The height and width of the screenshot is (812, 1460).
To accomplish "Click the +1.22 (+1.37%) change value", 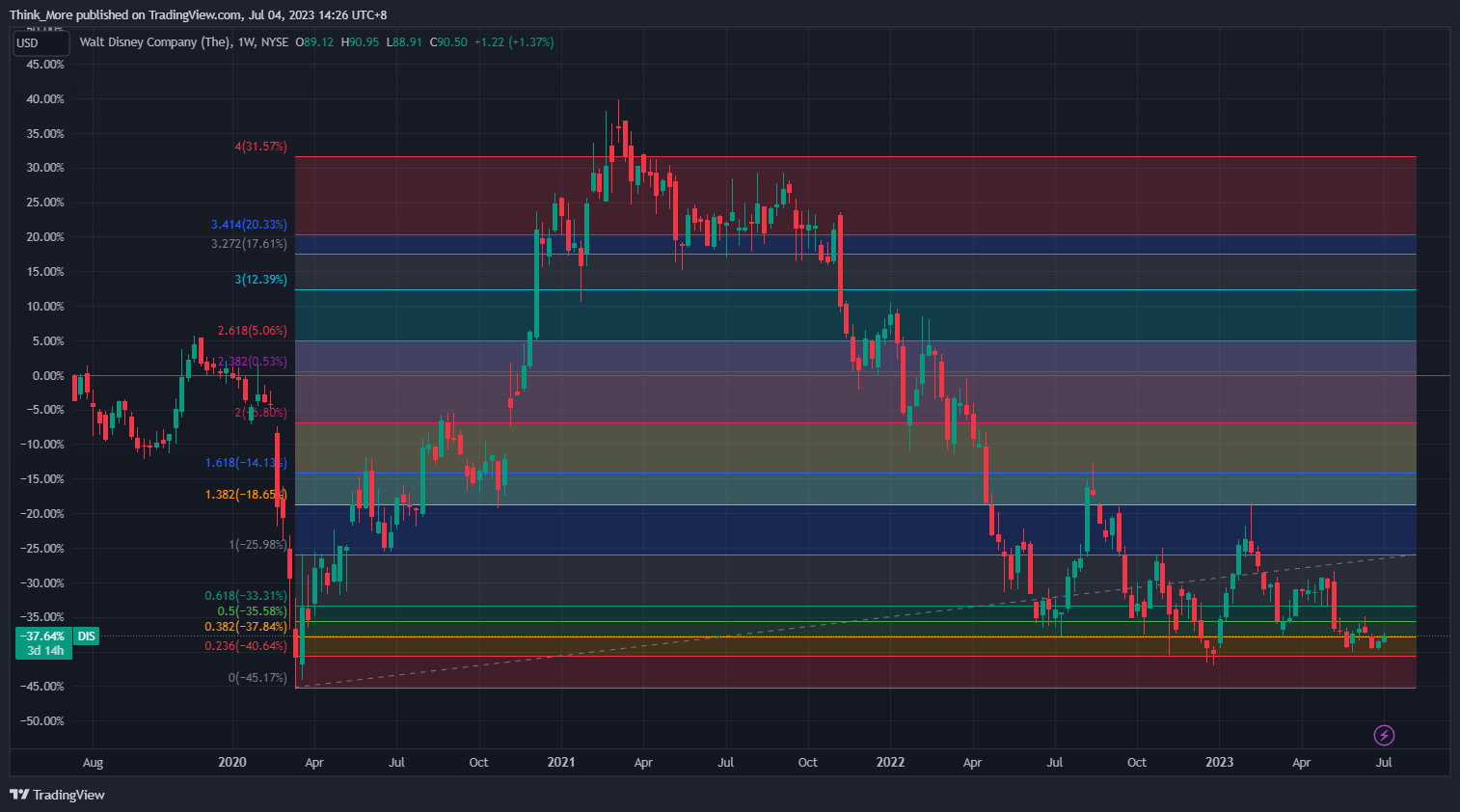I will click(514, 42).
